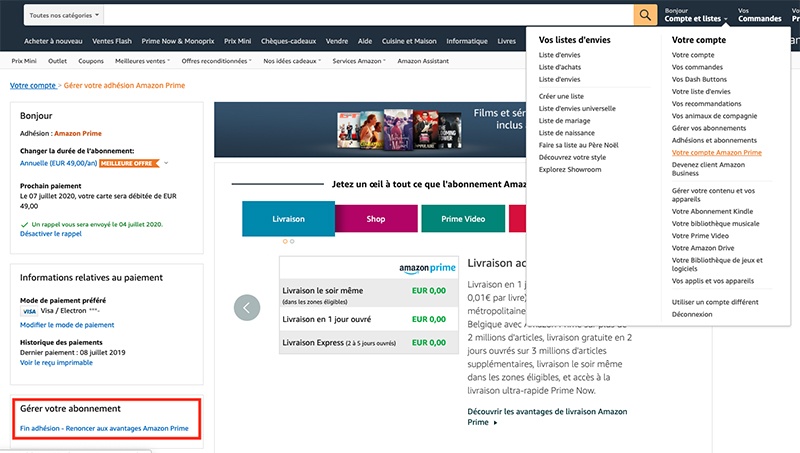The width and height of the screenshot is (800, 453).
Task: Click the Visa card icon
Action: click(28, 311)
